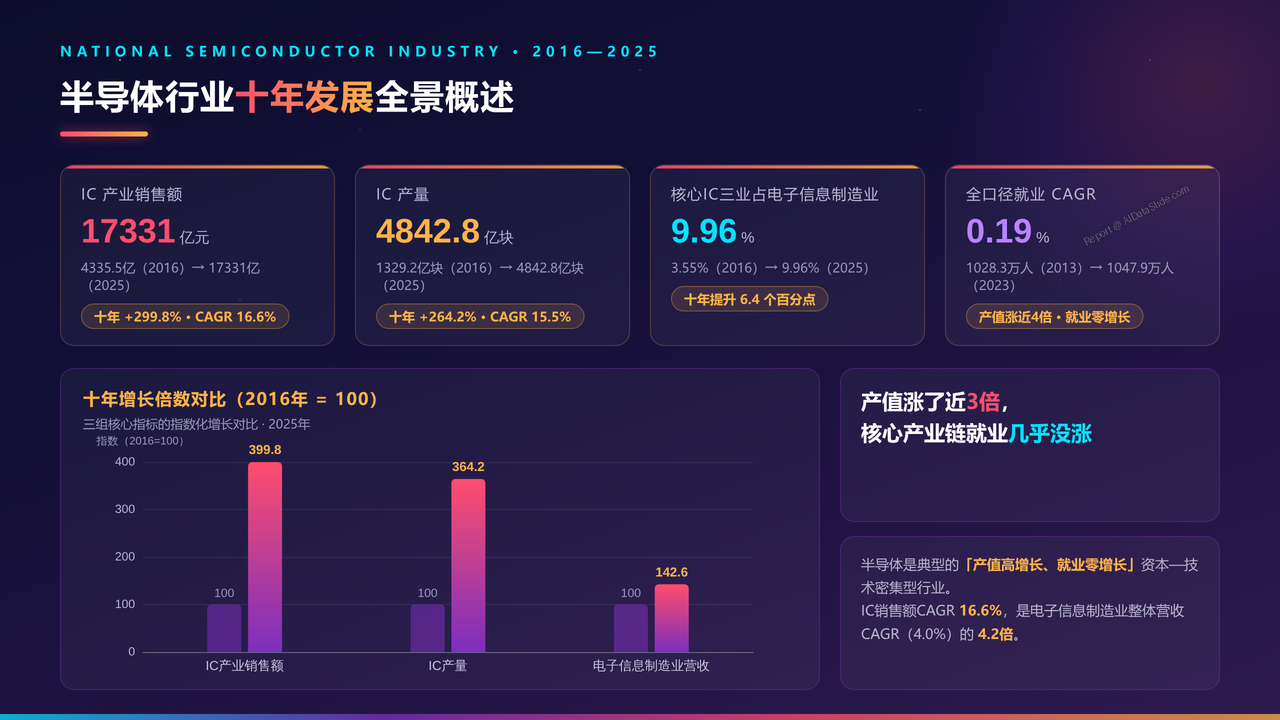Click the 全口径就业 CAGR label
This screenshot has height=720, width=1280.
point(1031,195)
